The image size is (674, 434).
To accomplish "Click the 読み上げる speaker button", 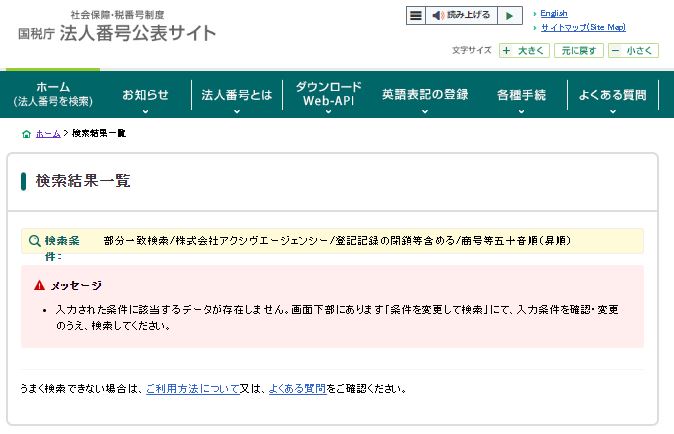I will (x=461, y=15).
